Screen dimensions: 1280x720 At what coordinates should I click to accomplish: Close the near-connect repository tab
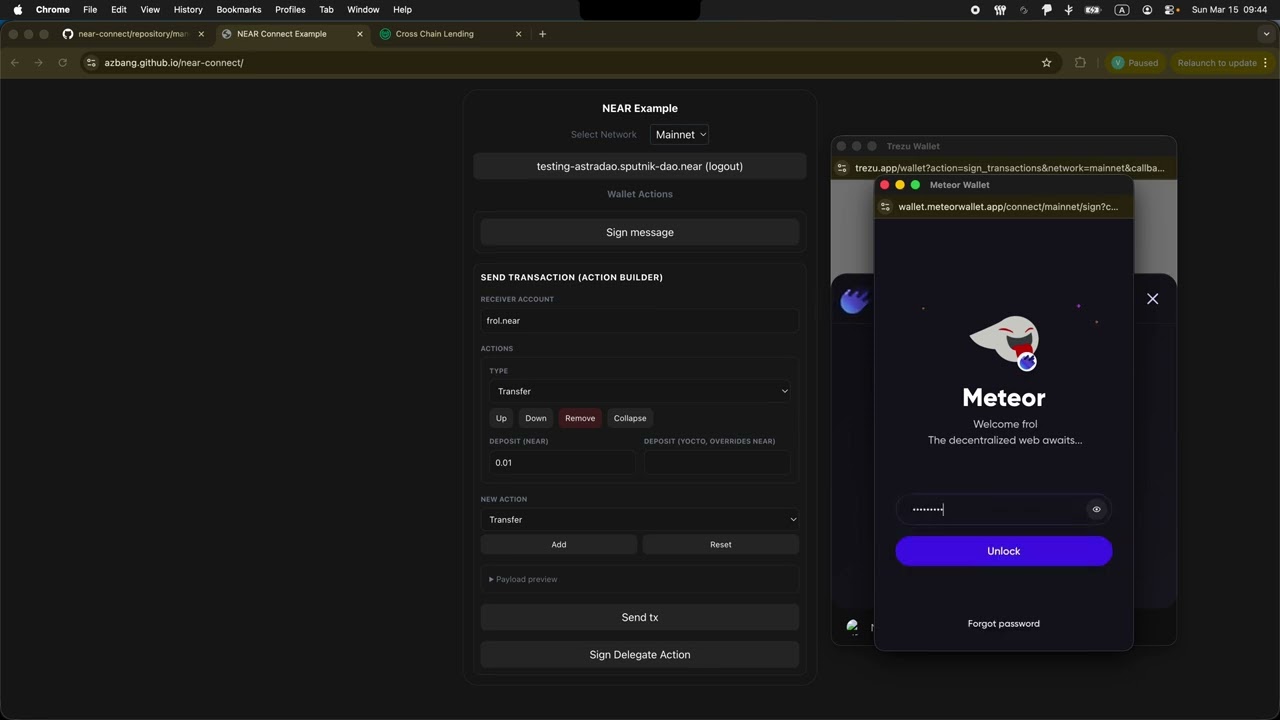(201, 34)
